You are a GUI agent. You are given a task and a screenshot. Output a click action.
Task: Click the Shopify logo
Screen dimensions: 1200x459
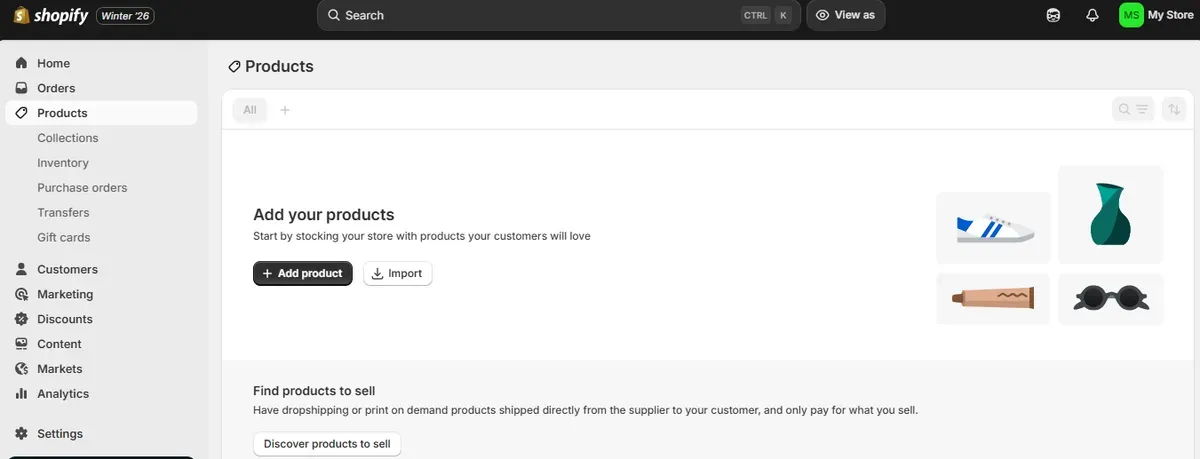point(50,15)
